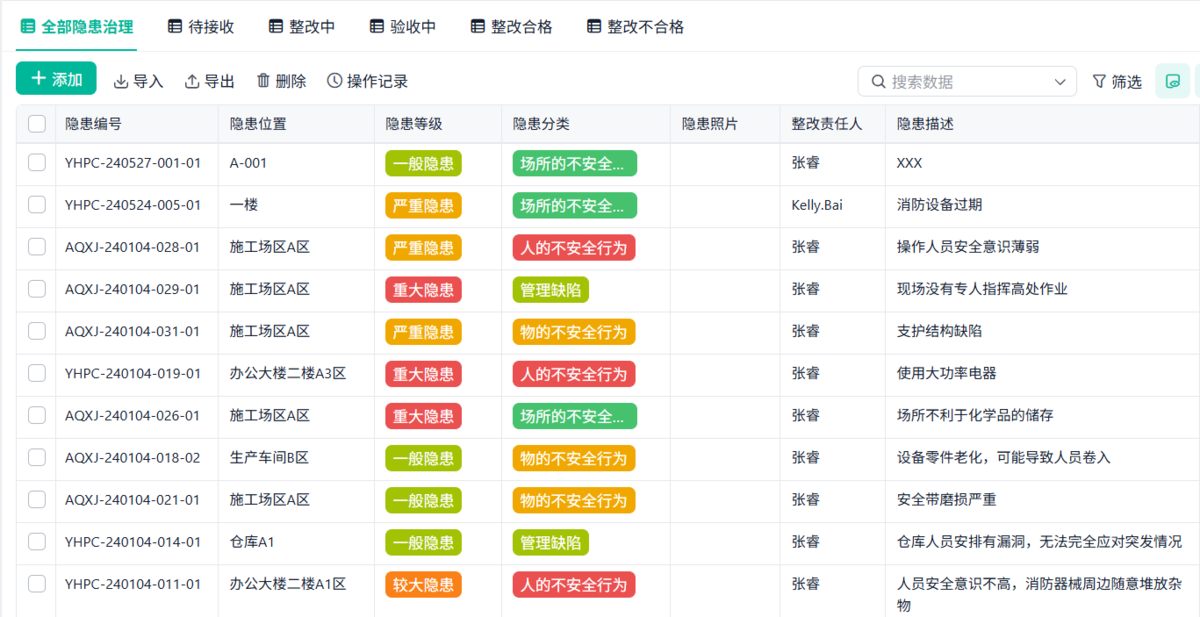Click the magnifier icon in search box

pyautogui.click(x=879, y=81)
